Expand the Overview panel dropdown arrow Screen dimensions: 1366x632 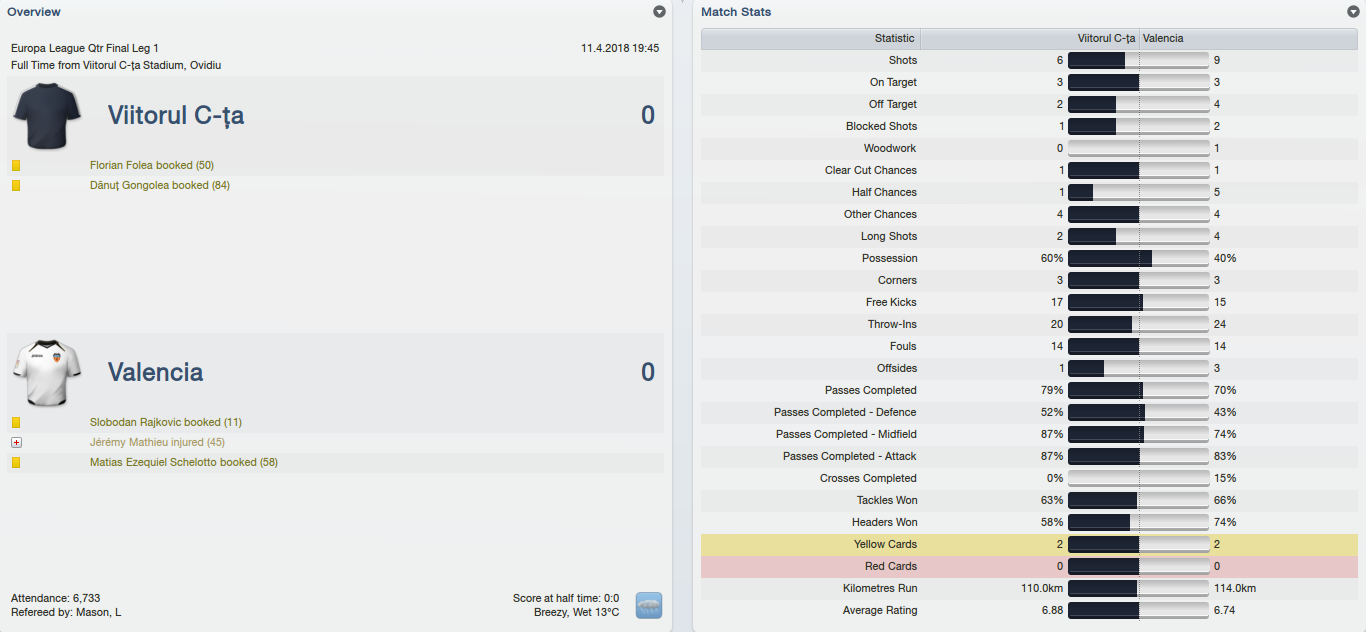click(x=659, y=12)
